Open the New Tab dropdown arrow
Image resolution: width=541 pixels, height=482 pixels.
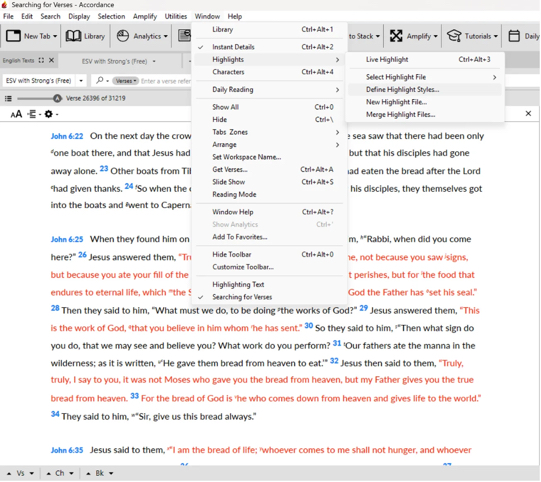[55, 36]
